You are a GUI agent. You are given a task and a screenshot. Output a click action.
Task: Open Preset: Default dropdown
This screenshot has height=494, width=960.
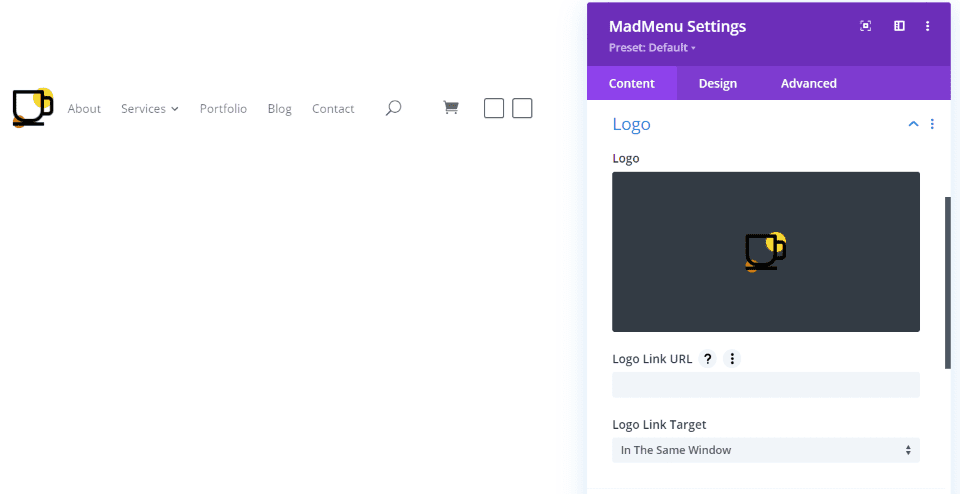pos(652,48)
